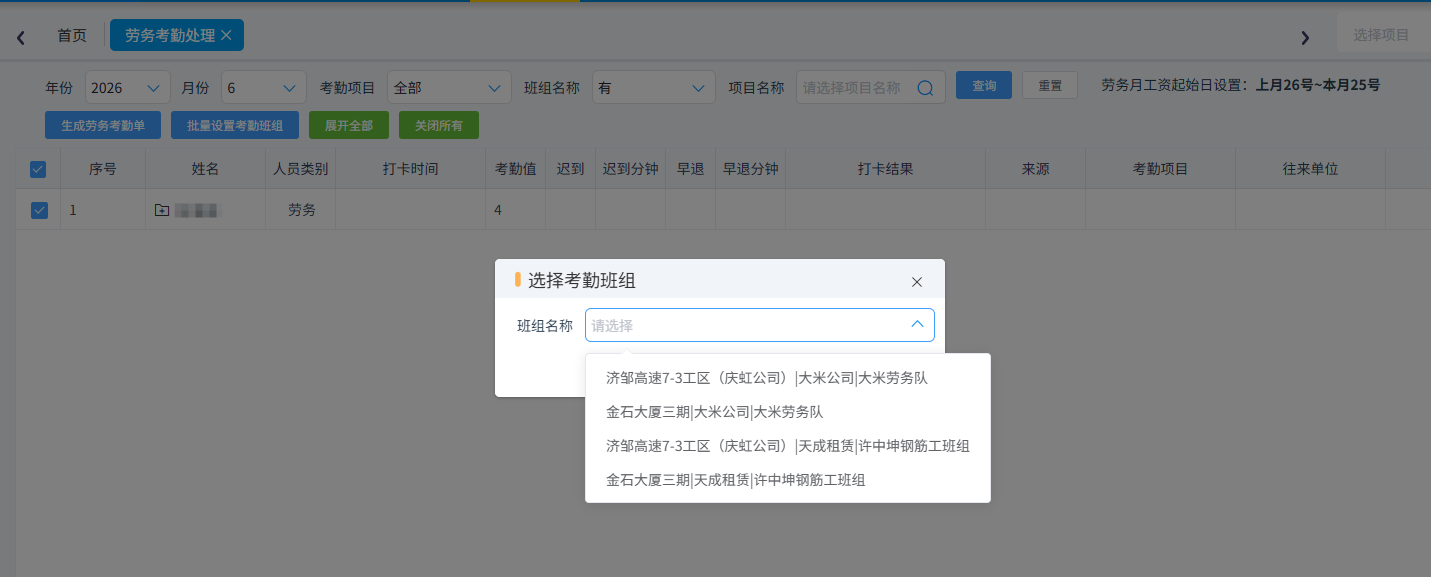Click the 考勤值 column header
This screenshot has height=577, width=1431.
click(x=515, y=169)
